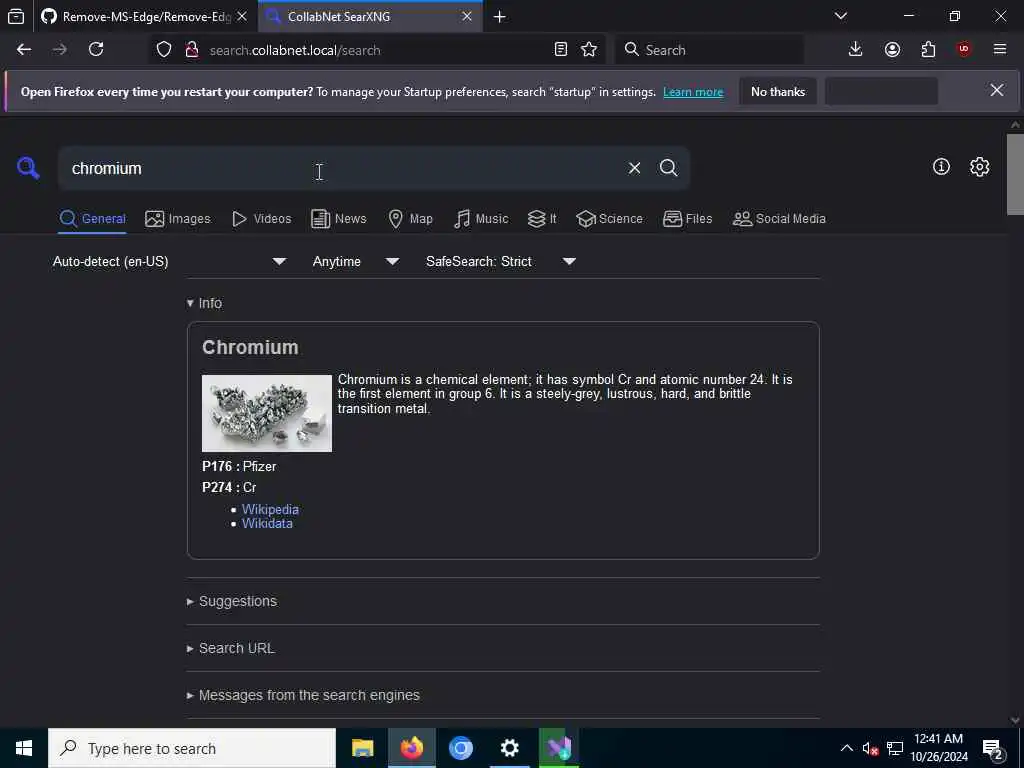Open the language Auto-detect dropdown
1024x768 pixels.
170,261
